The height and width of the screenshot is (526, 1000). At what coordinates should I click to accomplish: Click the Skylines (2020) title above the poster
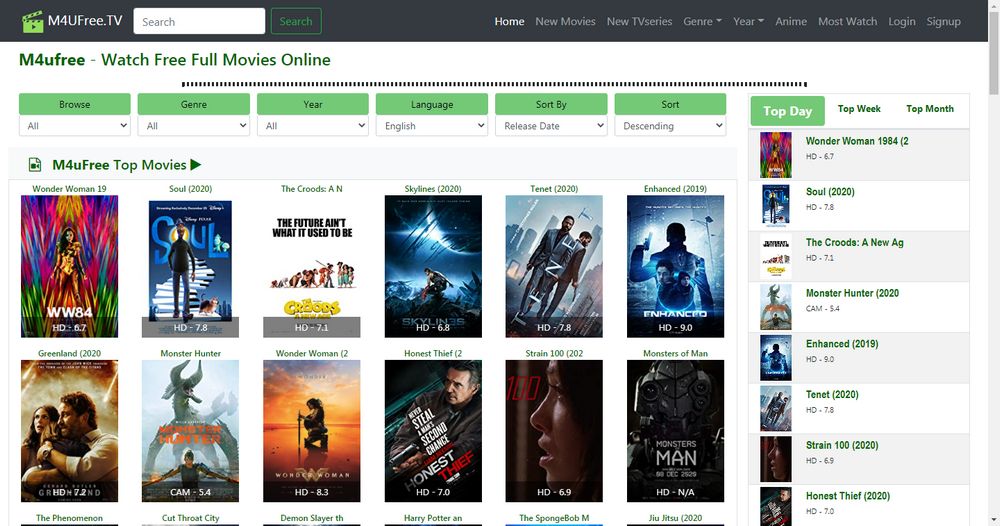coord(433,189)
